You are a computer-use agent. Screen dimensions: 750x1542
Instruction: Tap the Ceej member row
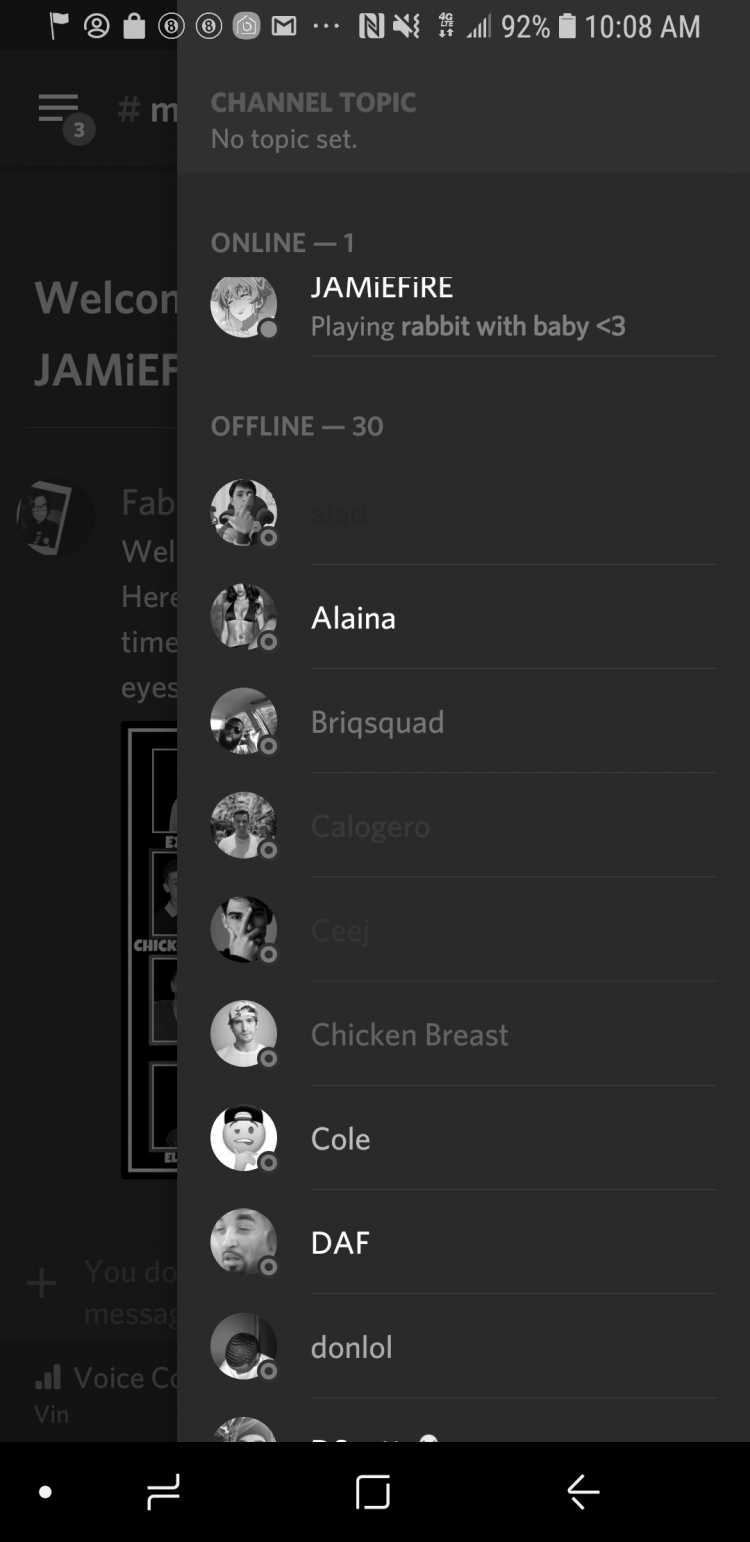tap(463, 930)
